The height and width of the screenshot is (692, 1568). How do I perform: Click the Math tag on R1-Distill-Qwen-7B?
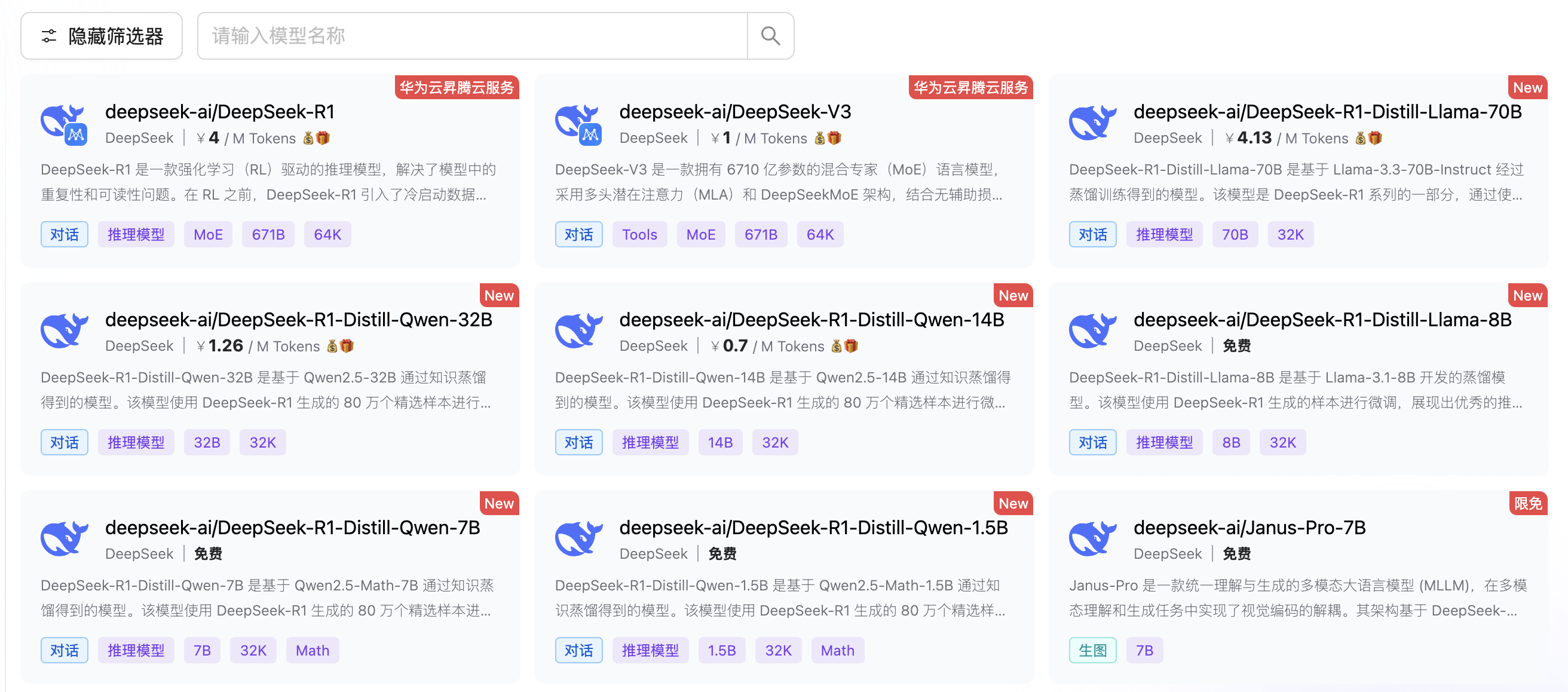click(x=313, y=651)
